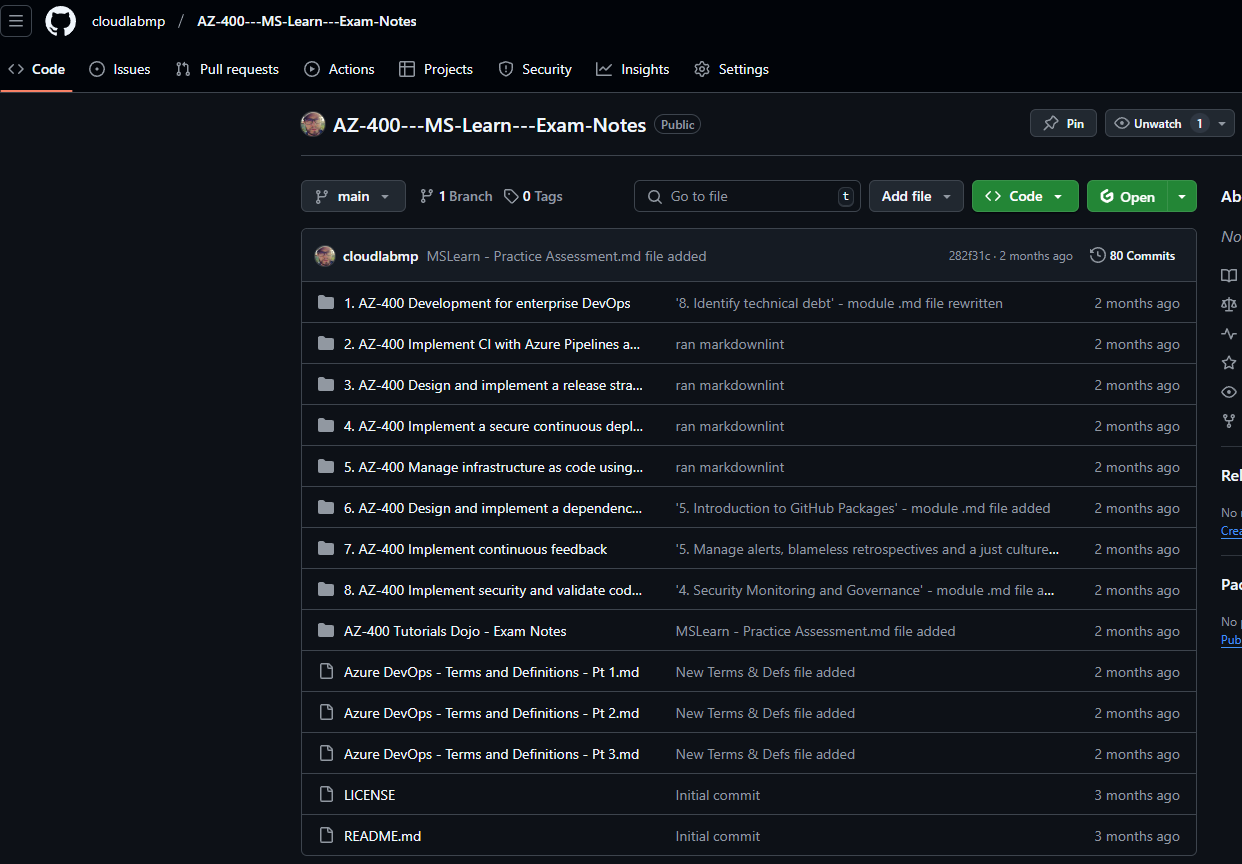Go to GitHub home via Octocat logo
The image size is (1242, 864).
point(60,21)
